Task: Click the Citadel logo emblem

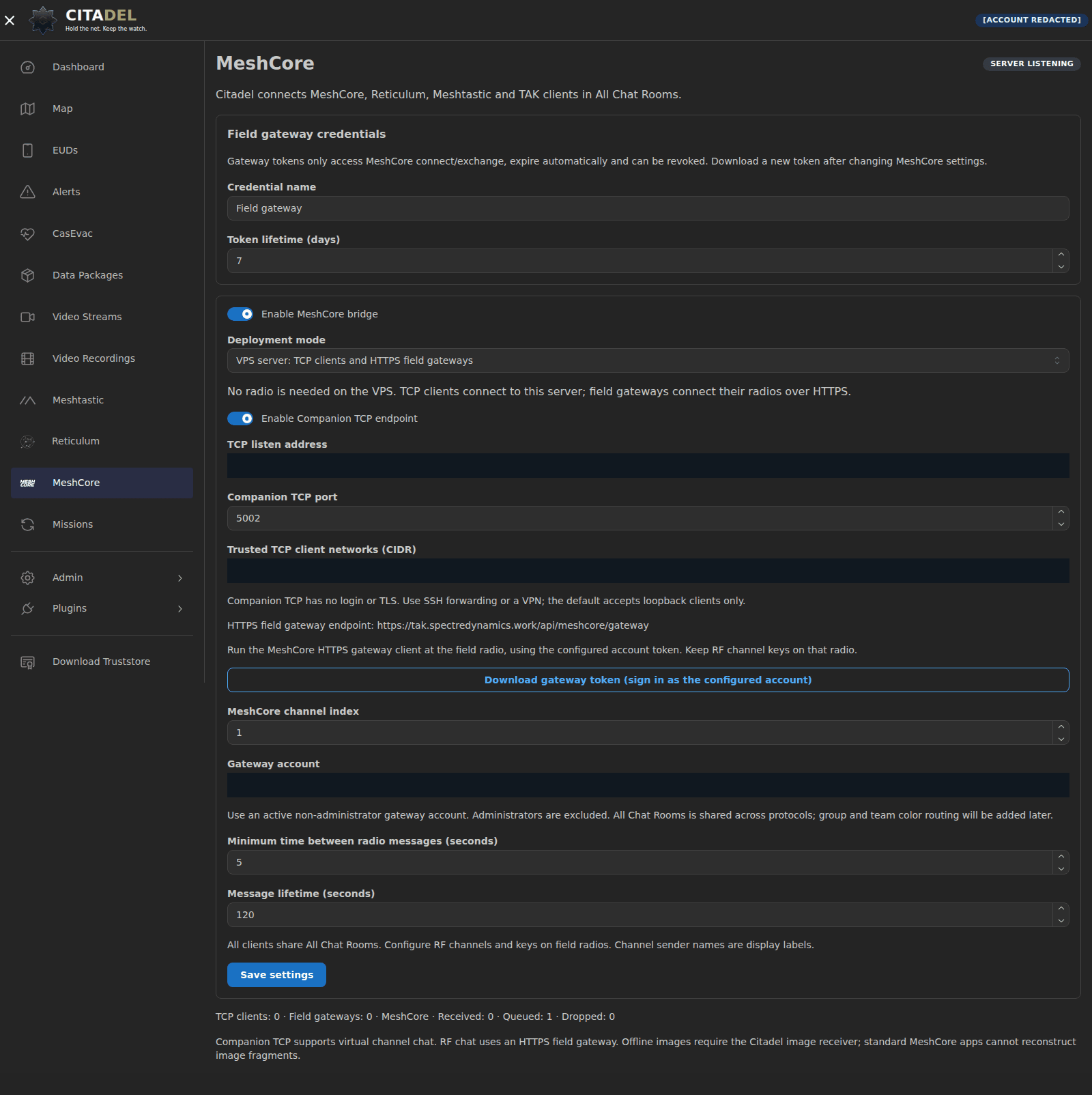Action: [x=43, y=20]
